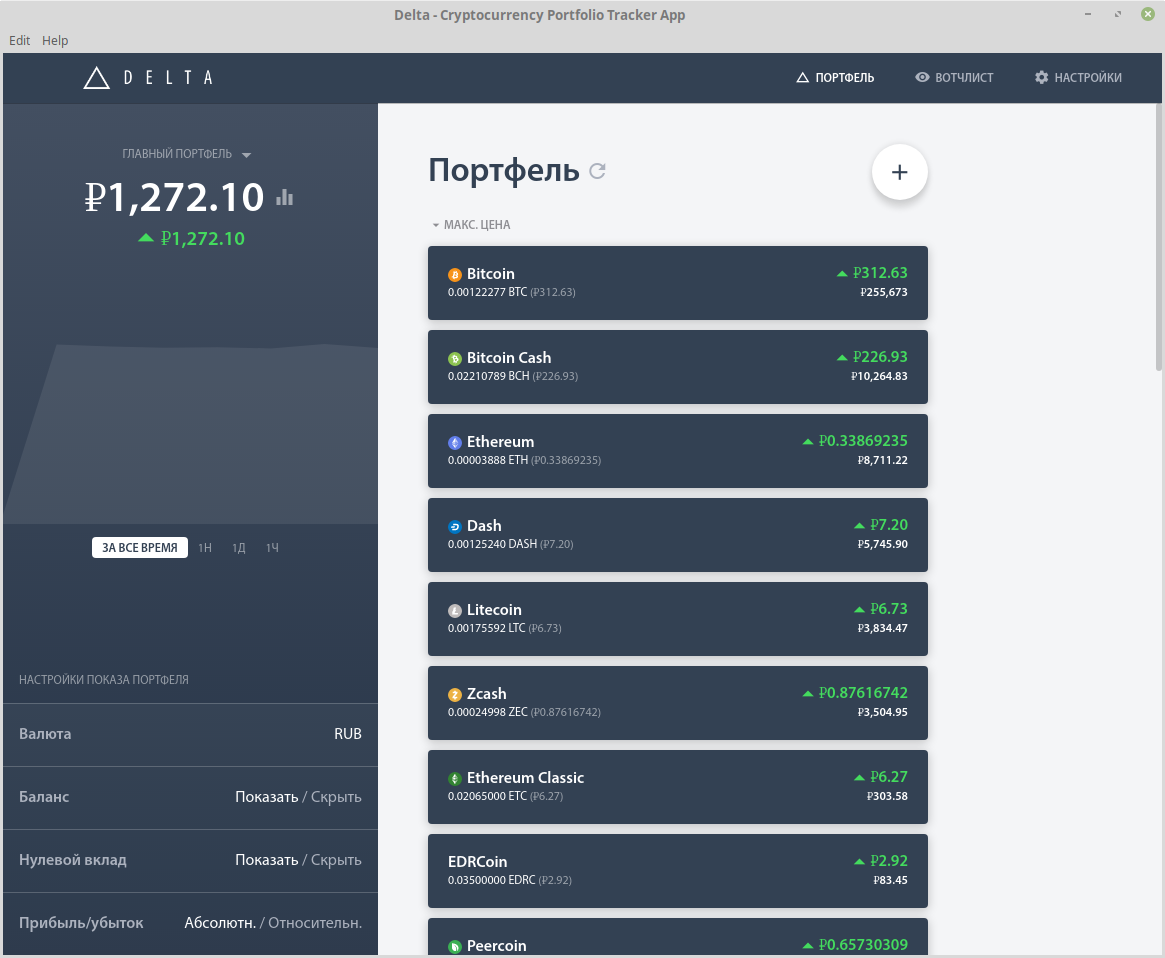Image resolution: width=1165 pixels, height=958 pixels.
Task: Click the Ethereum Classic green icon
Action: (x=455, y=779)
